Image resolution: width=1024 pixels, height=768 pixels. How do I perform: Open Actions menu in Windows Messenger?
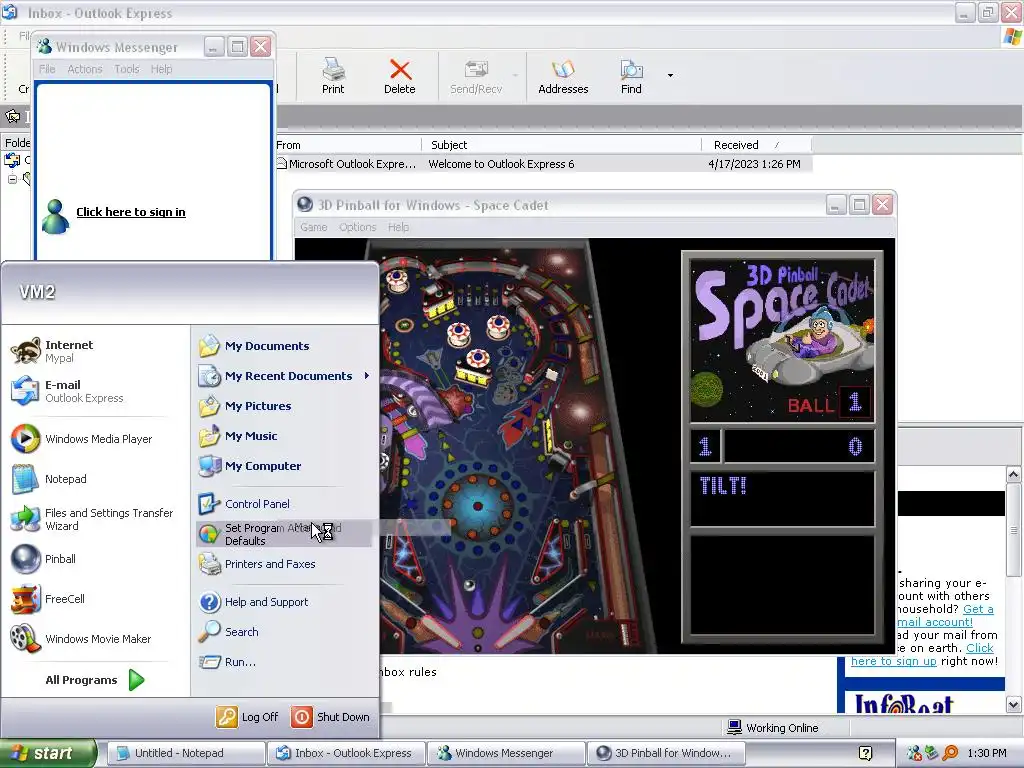pos(85,69)
